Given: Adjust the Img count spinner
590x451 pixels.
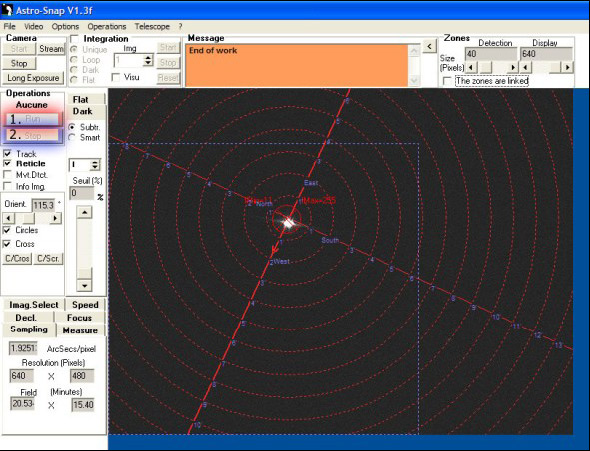Looking at the screenshot, I should click(x=148, y=60).
